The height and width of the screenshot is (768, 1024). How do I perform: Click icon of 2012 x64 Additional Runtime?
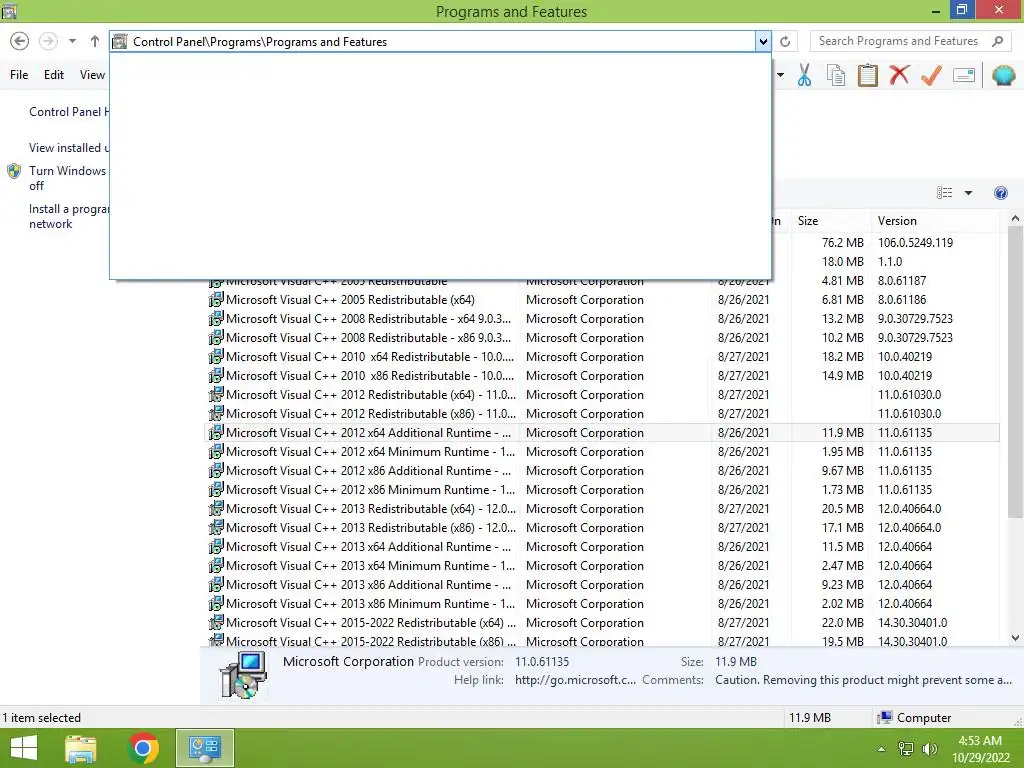click(x=216, y=432)
